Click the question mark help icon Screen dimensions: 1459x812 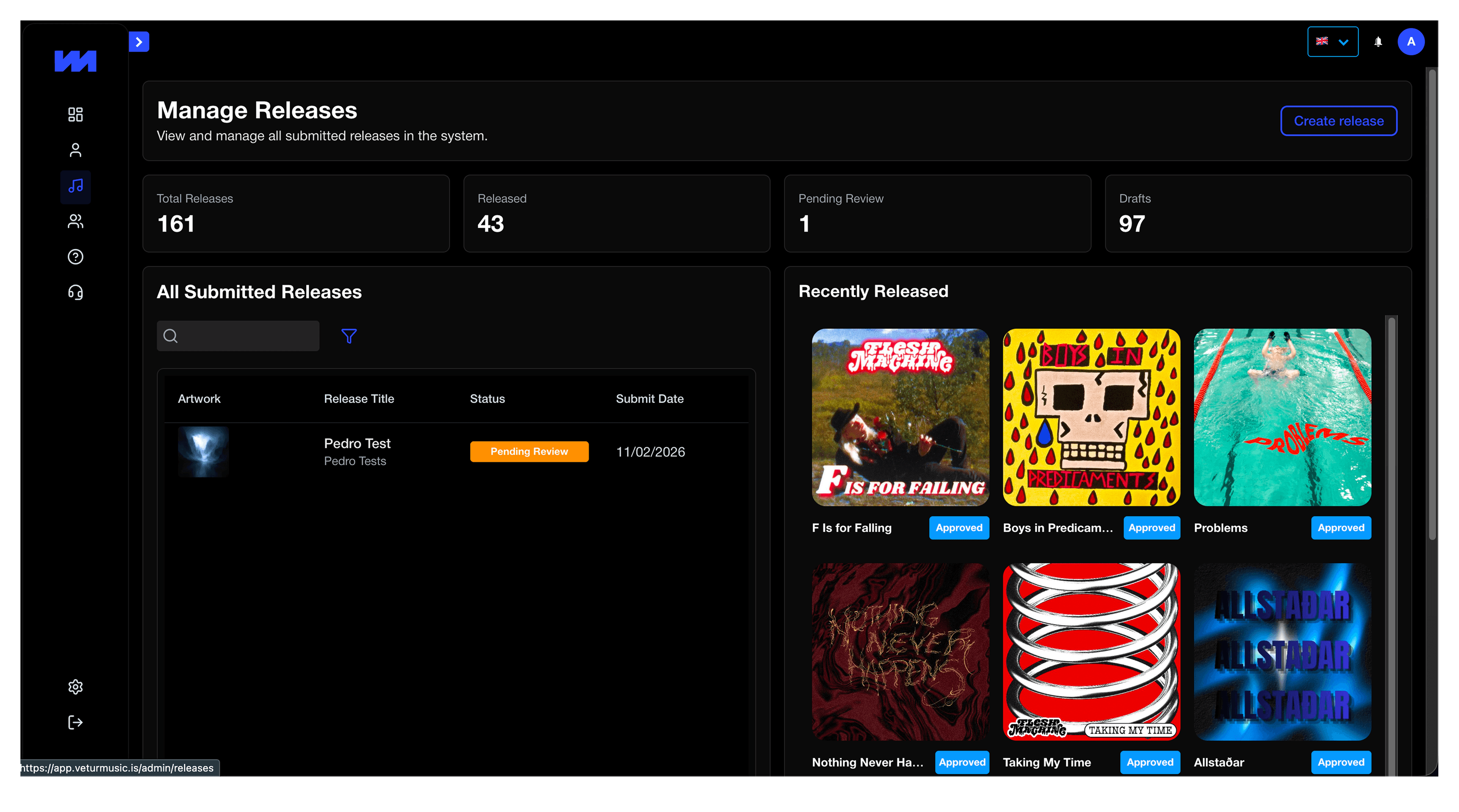[75, 257]
